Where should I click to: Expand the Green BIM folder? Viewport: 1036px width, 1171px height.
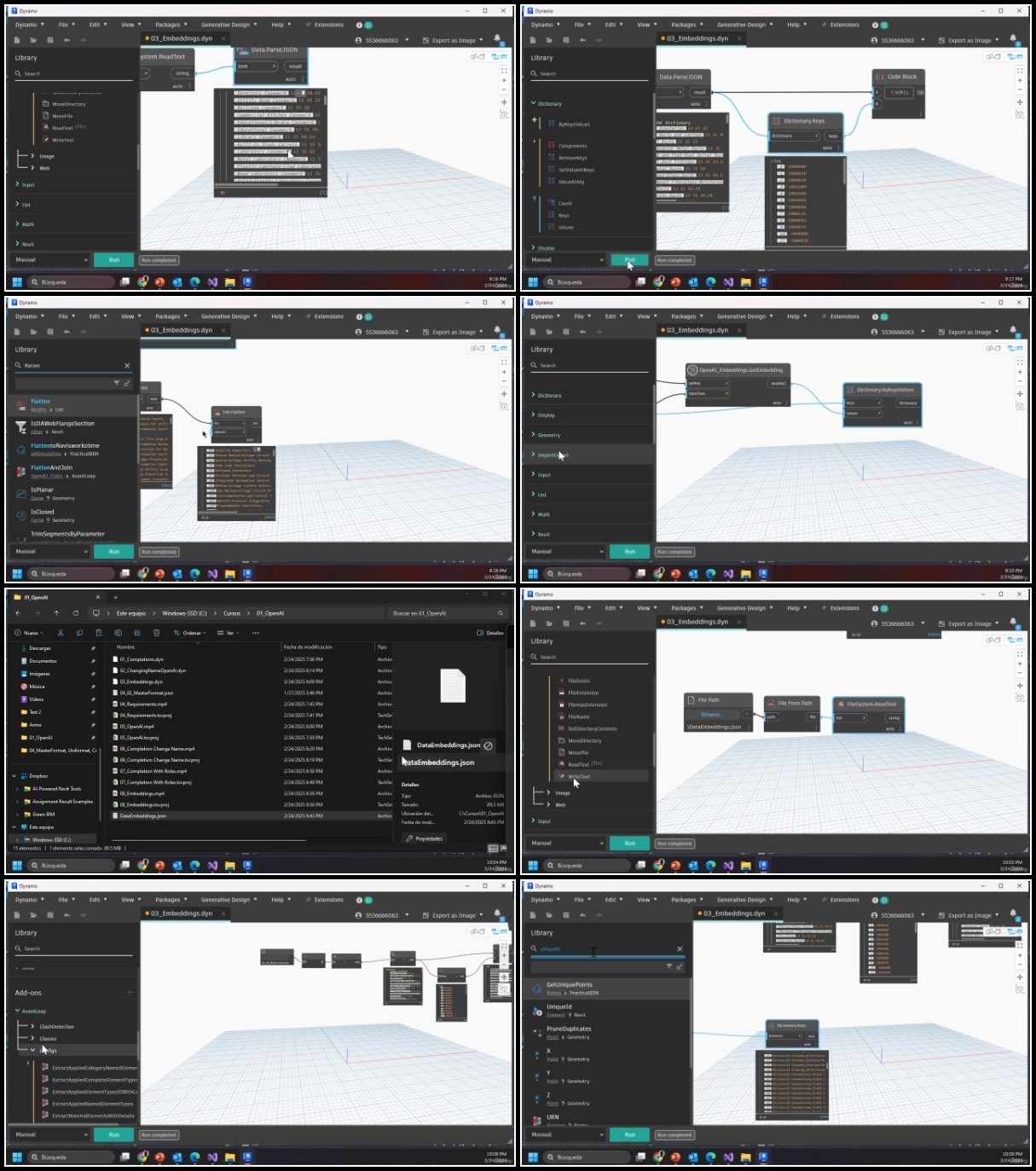point(18,814)
